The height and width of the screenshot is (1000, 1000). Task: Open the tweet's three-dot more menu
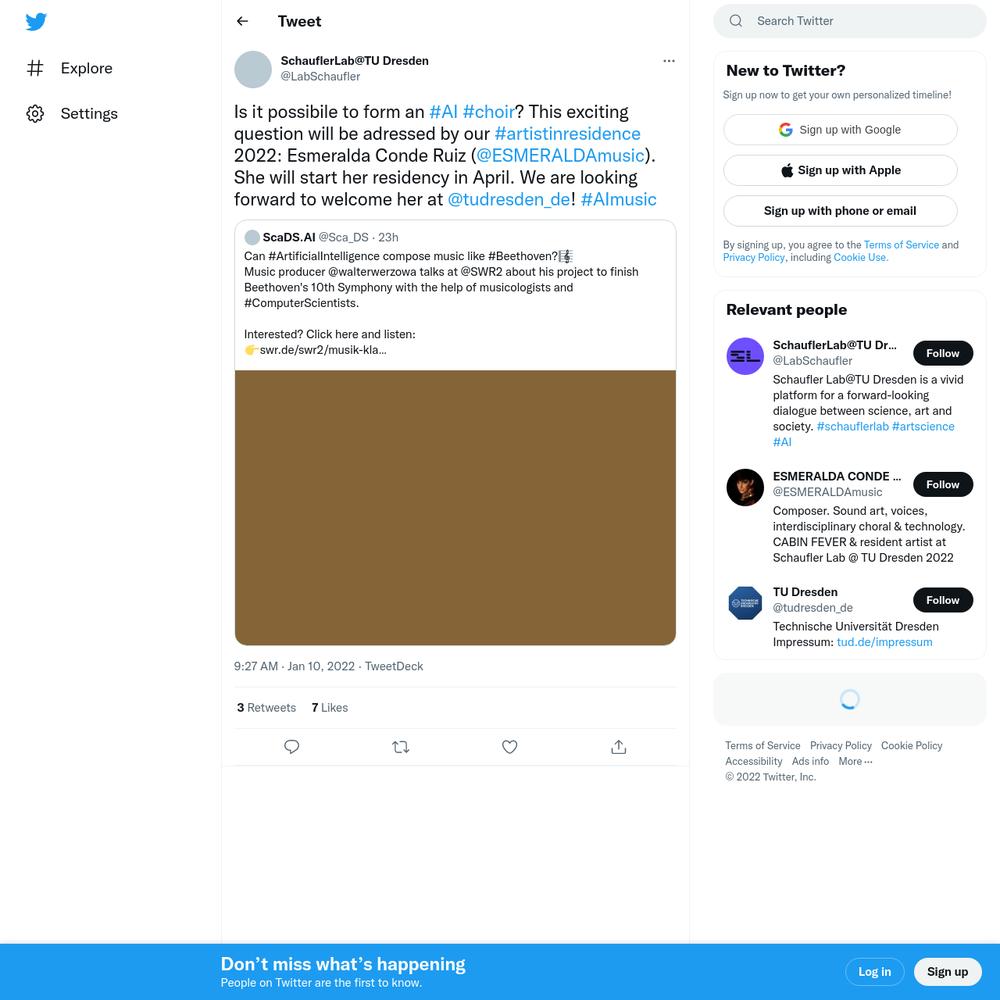668,61
